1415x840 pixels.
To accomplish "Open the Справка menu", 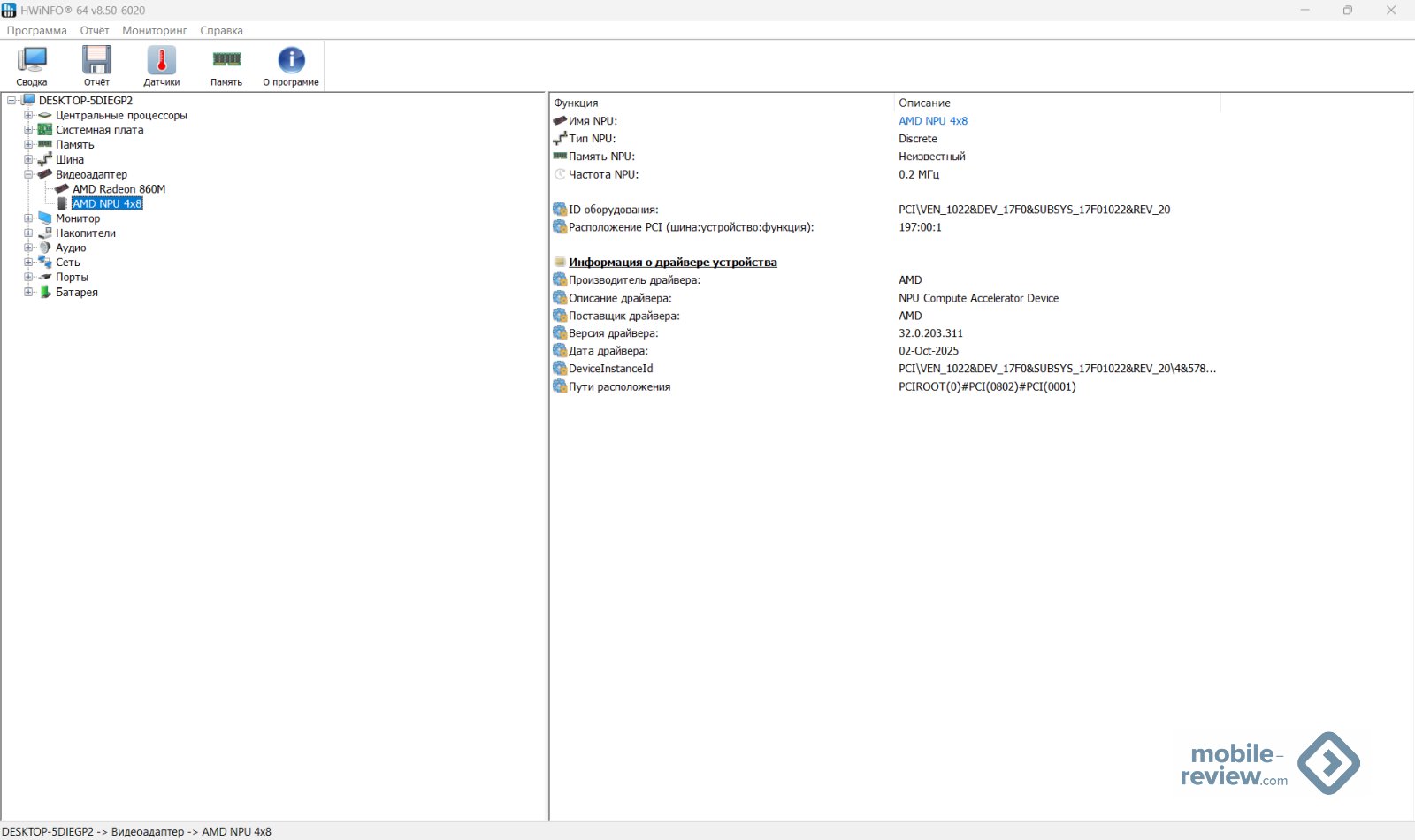I will 221,30.
